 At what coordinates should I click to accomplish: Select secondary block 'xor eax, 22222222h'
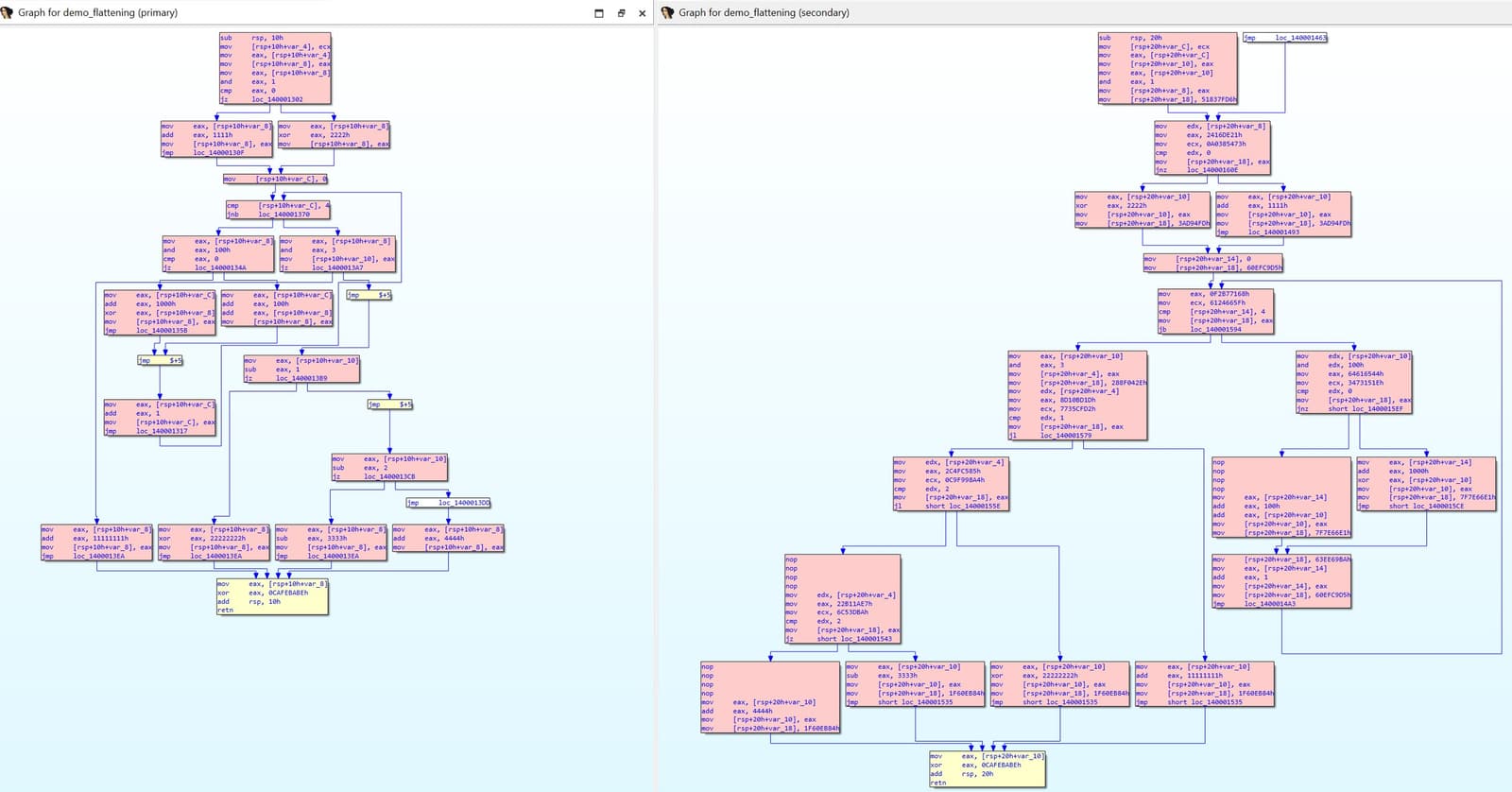pos(1059,684)
